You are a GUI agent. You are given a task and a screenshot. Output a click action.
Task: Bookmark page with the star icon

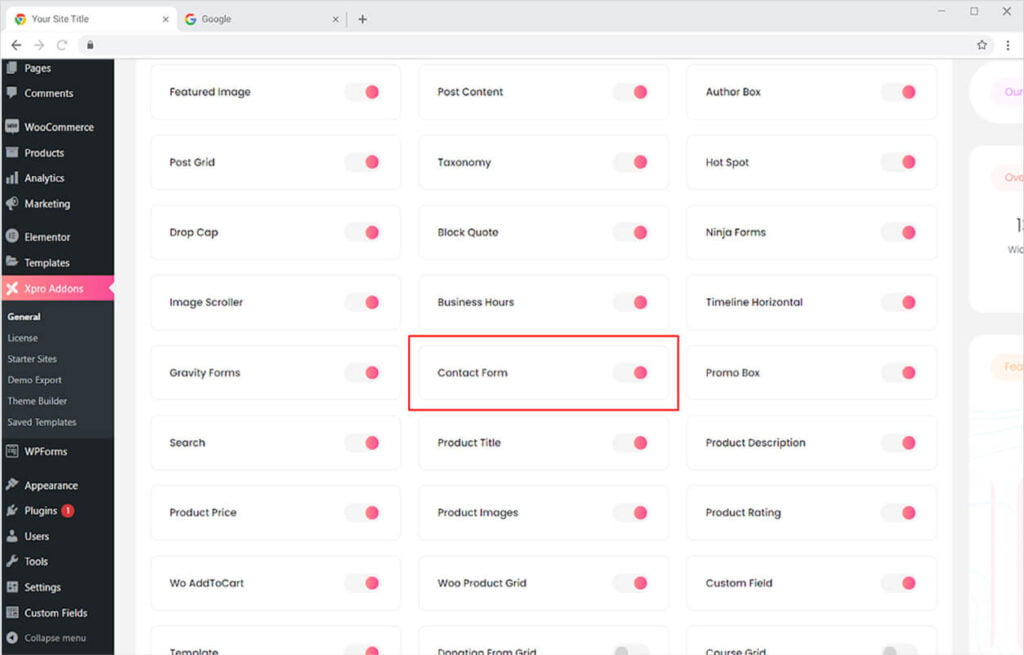tap(982, 45)
